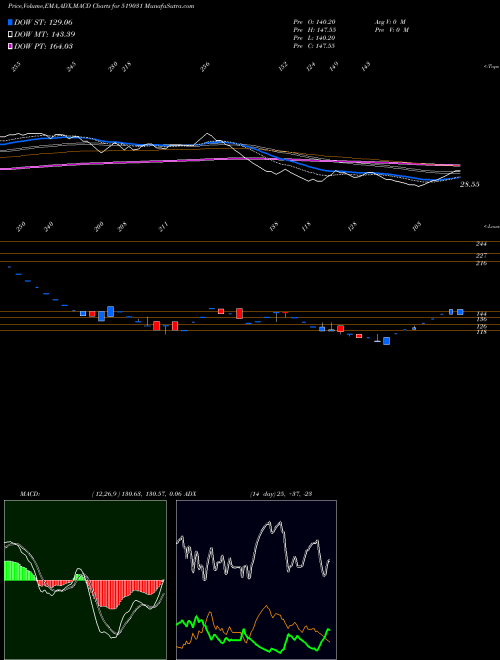Click the rotated top label '255'

pos(16,67)
